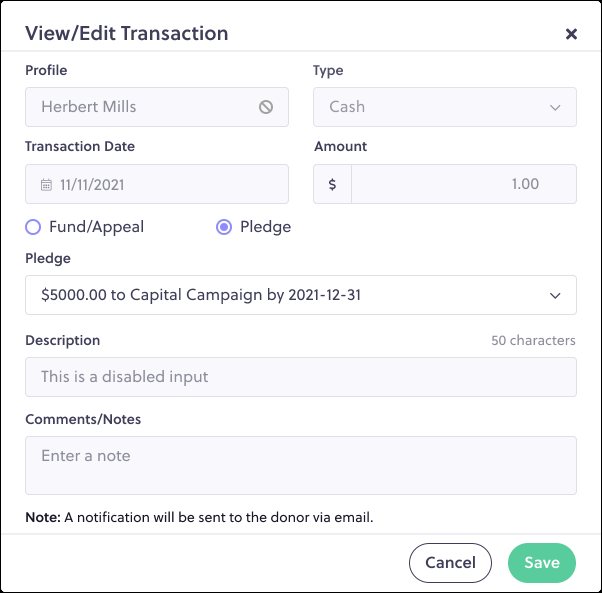
Task: Focus the Comments/Notes text area
Action: click(301, 465)
